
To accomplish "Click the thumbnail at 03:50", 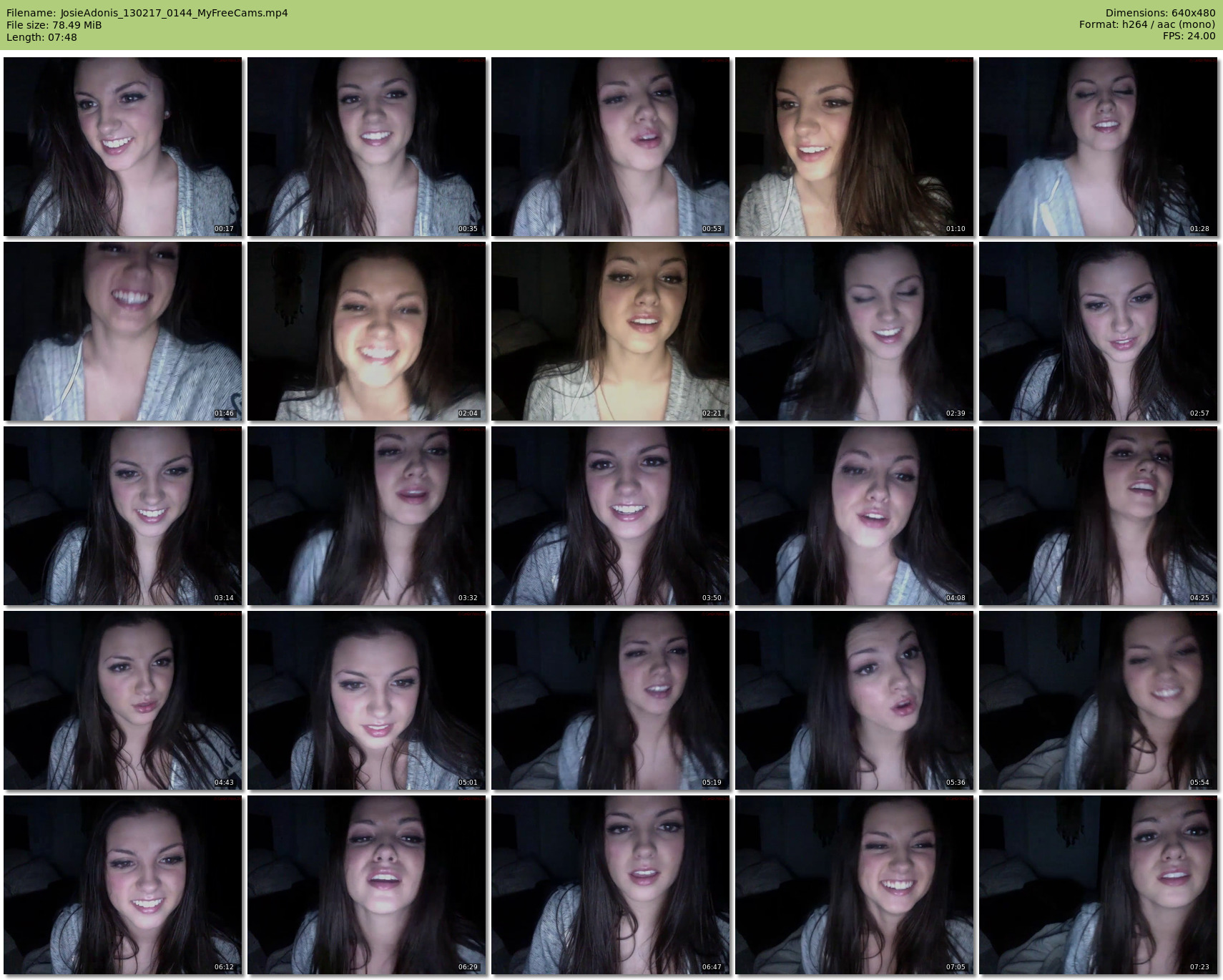I will 610,516.
